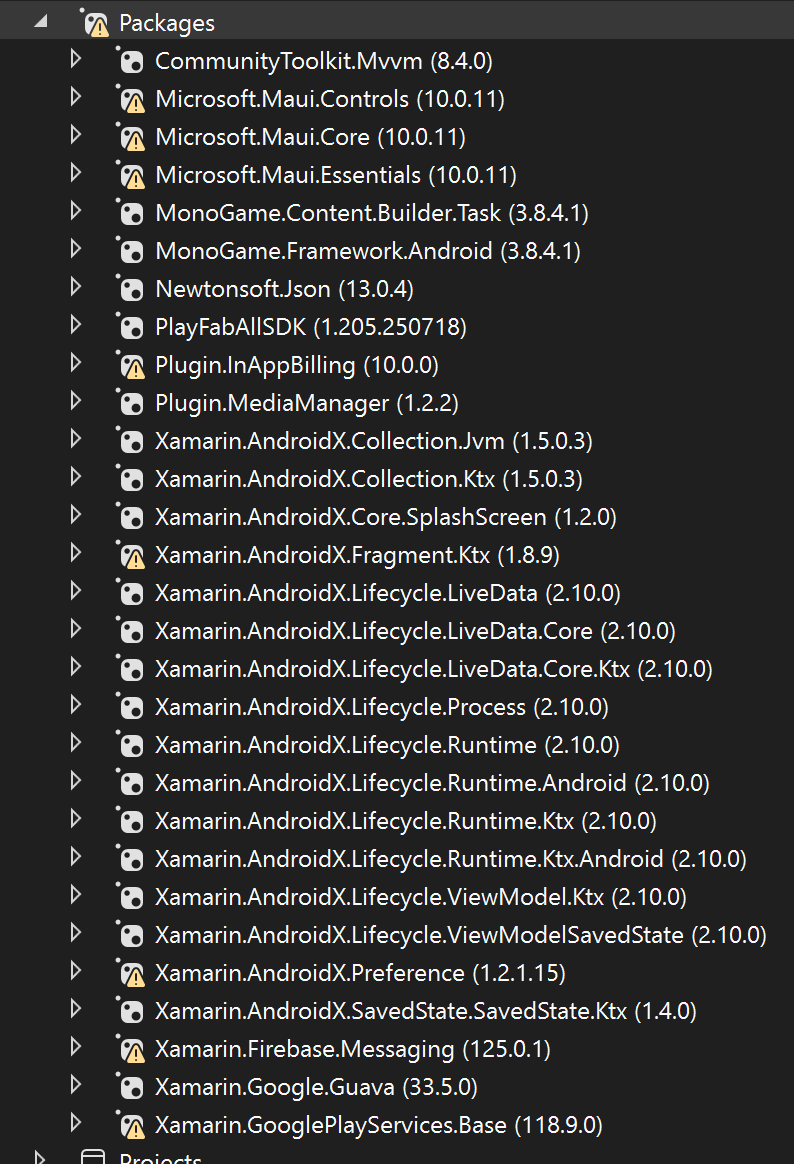Click Xamarin.AndroidX.SavedState.SavedState.Ktx package icon
Screen dimensions: 794x1164
click(x=131, y=1011)
